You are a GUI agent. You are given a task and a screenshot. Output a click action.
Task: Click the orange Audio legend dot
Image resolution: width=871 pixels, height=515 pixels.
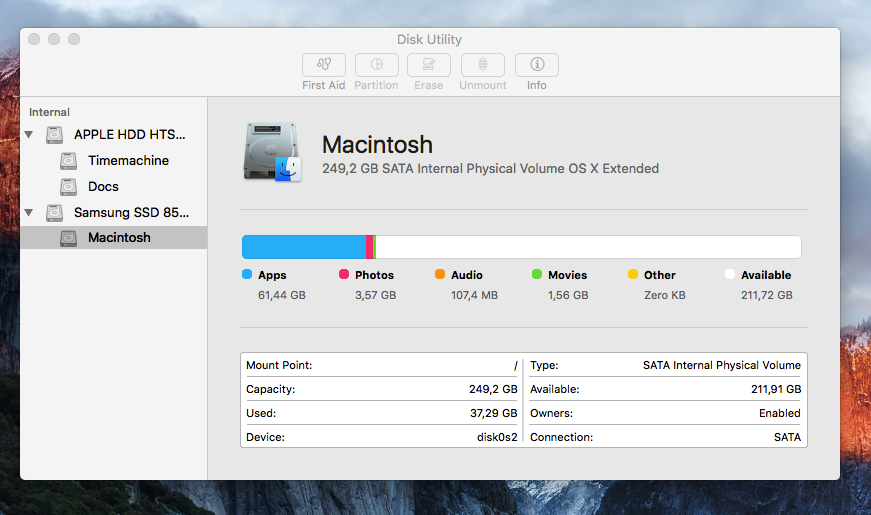pyautogui.click(x=440, y=274)
